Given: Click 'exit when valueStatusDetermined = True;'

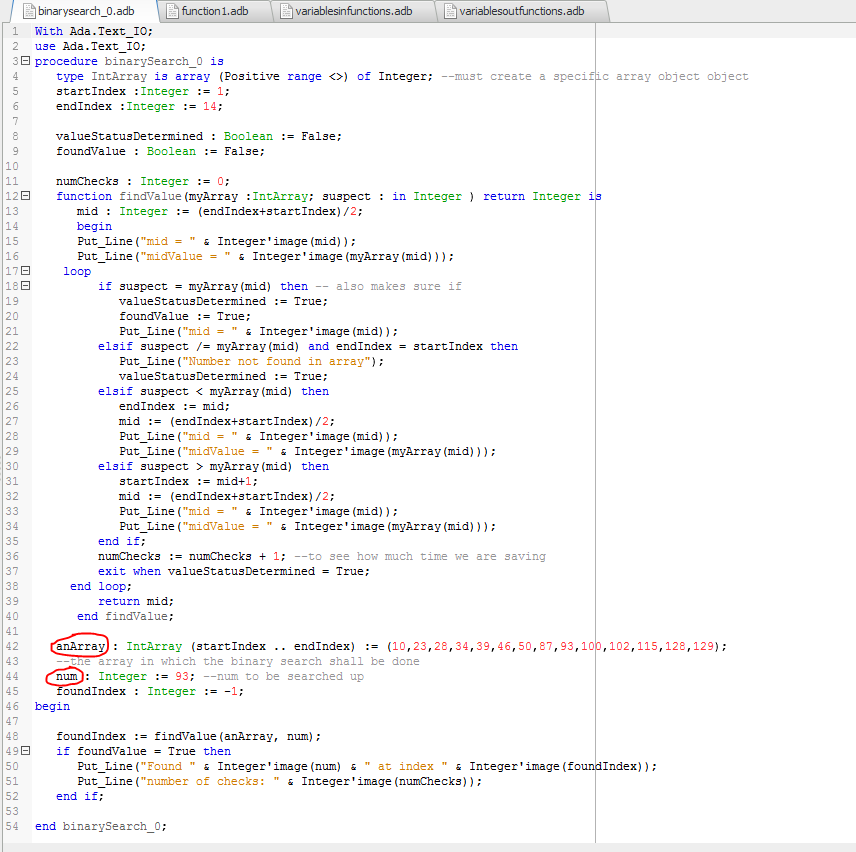Looking at the screenshot, I should coord(234,571).
